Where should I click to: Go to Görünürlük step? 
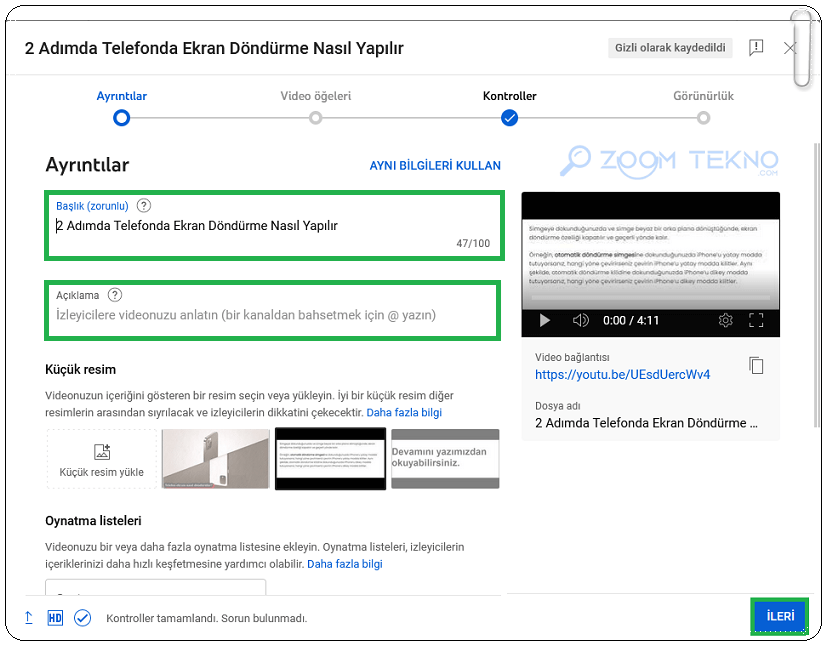click(x=703, y=118)
